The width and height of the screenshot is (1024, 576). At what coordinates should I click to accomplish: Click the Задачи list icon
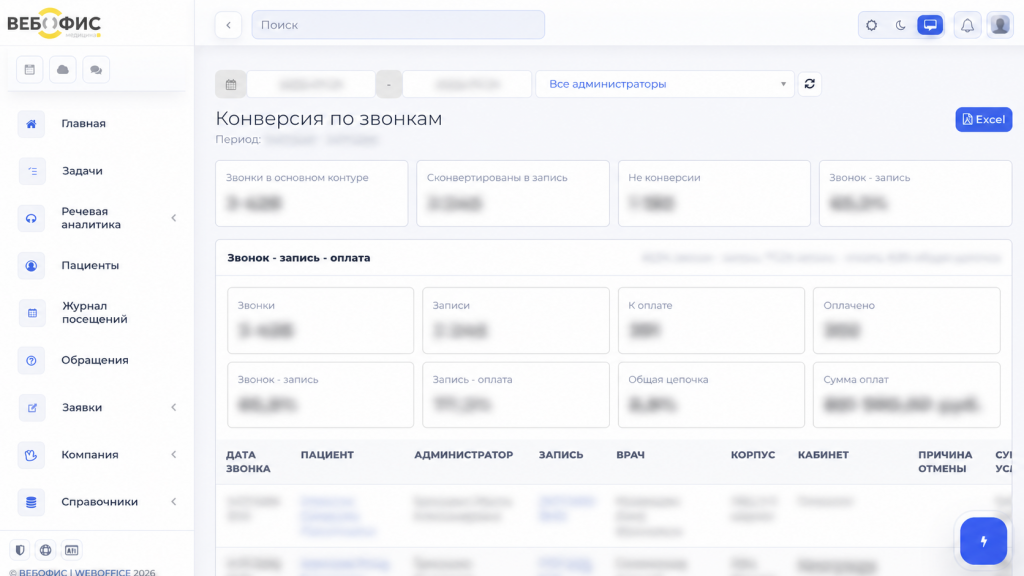coord(31,171)
